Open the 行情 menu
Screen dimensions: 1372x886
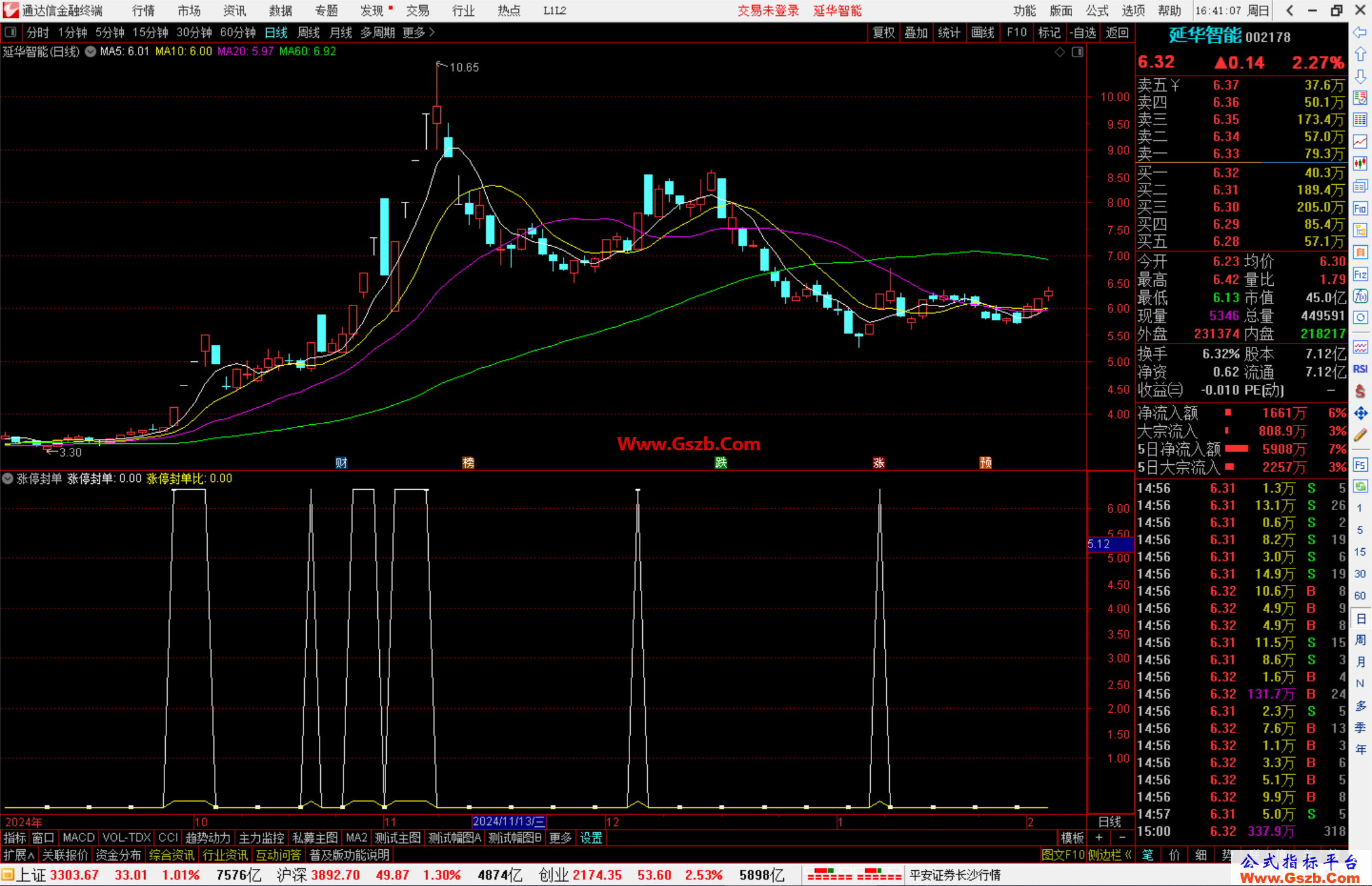(x=144, y=11)
